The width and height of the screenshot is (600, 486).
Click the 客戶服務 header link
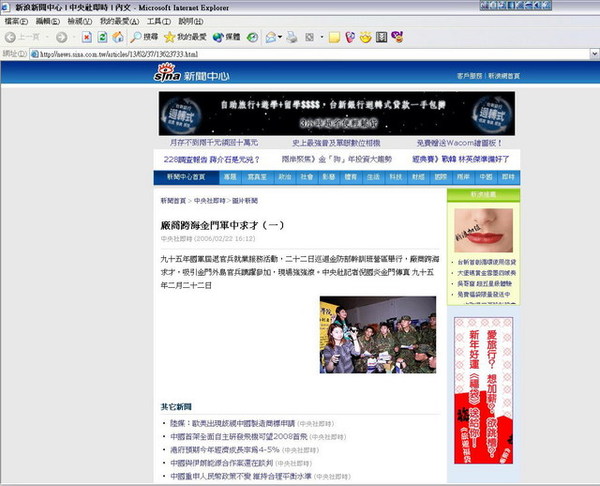(470, 76)
